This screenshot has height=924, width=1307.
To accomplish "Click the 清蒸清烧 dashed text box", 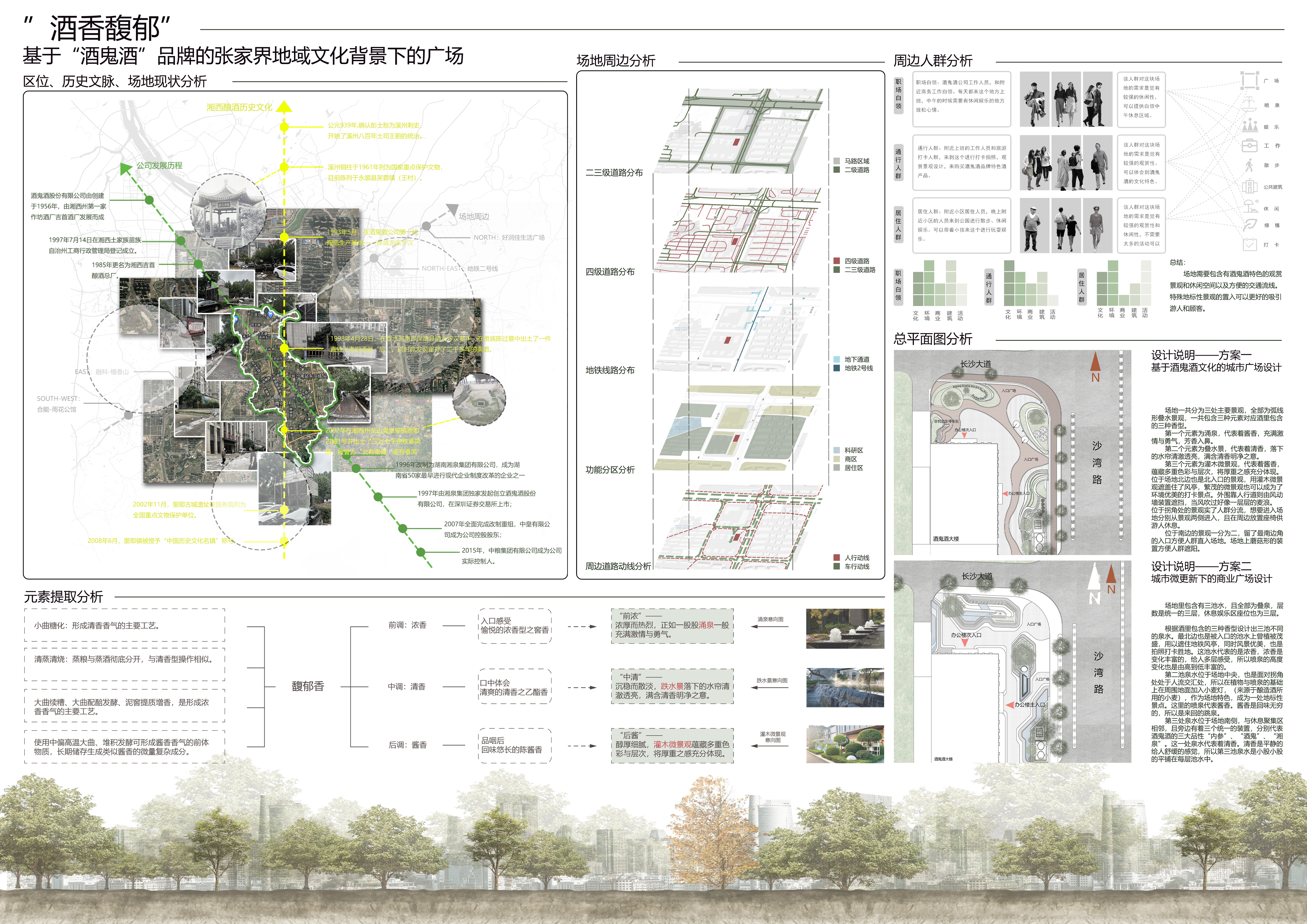I will [125, 664].
